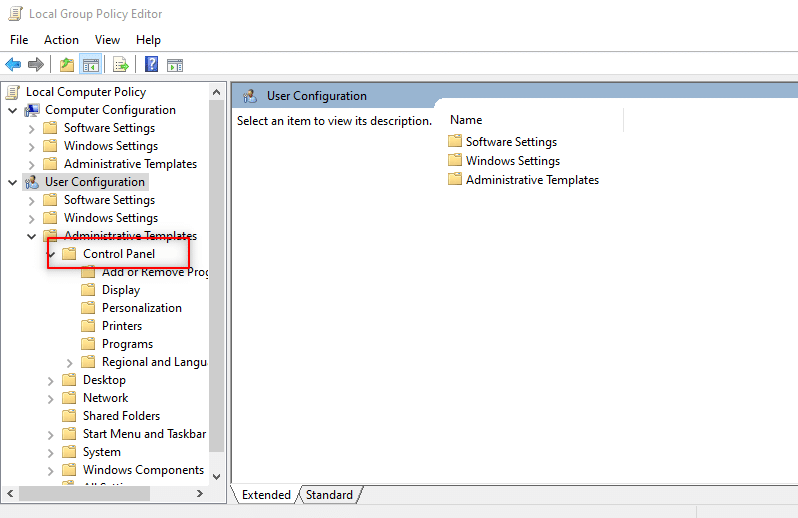Collapse the User Configuration node
The height and width of the screenshot is (518, 798).
point(13,183)
